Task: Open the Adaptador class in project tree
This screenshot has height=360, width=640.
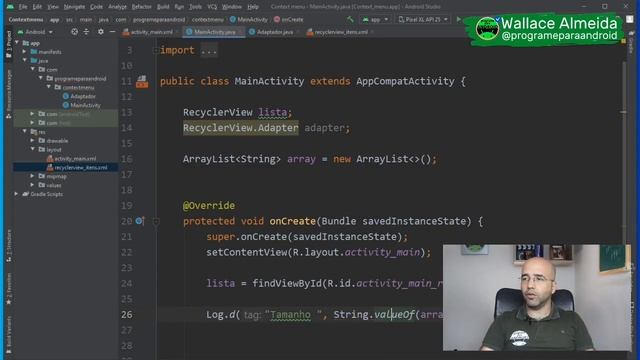Action: (x=79, y=96)
